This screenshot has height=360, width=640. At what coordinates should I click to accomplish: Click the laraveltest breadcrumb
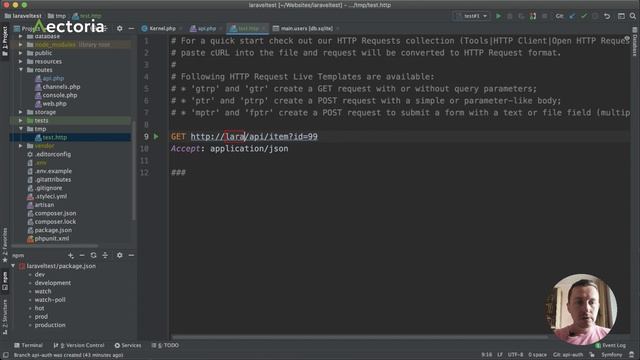(x=23, y=16)
